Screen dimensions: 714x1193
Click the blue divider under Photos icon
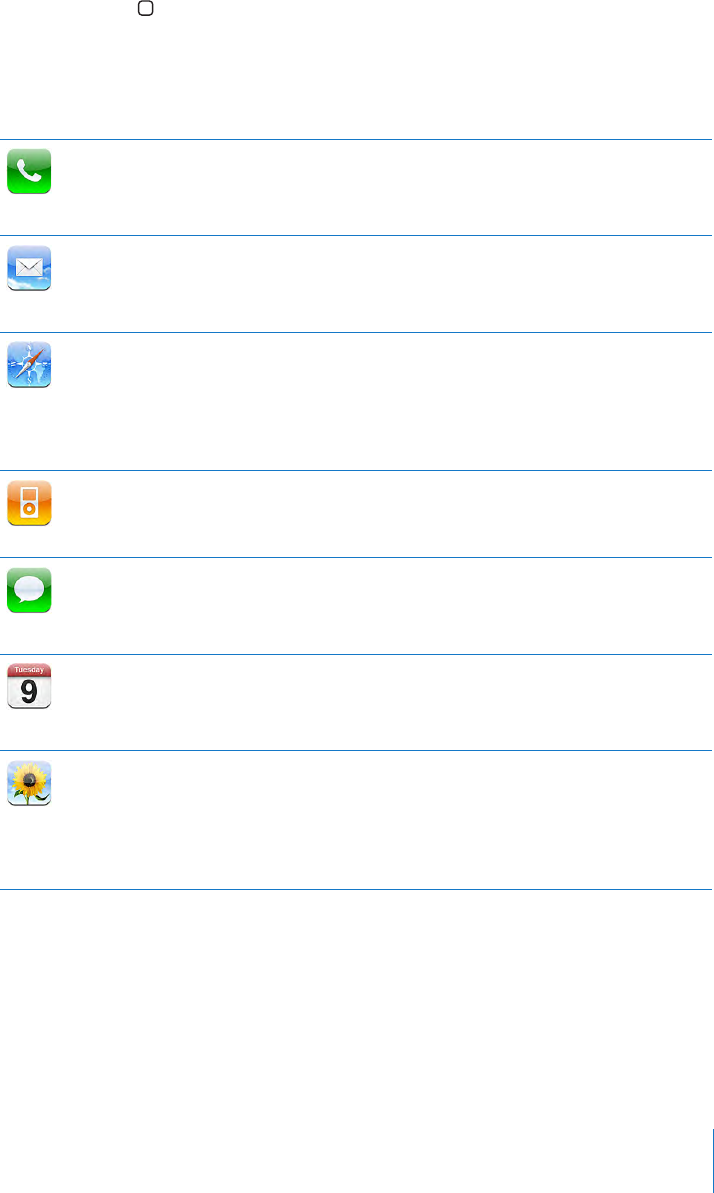tap(356, 889)
